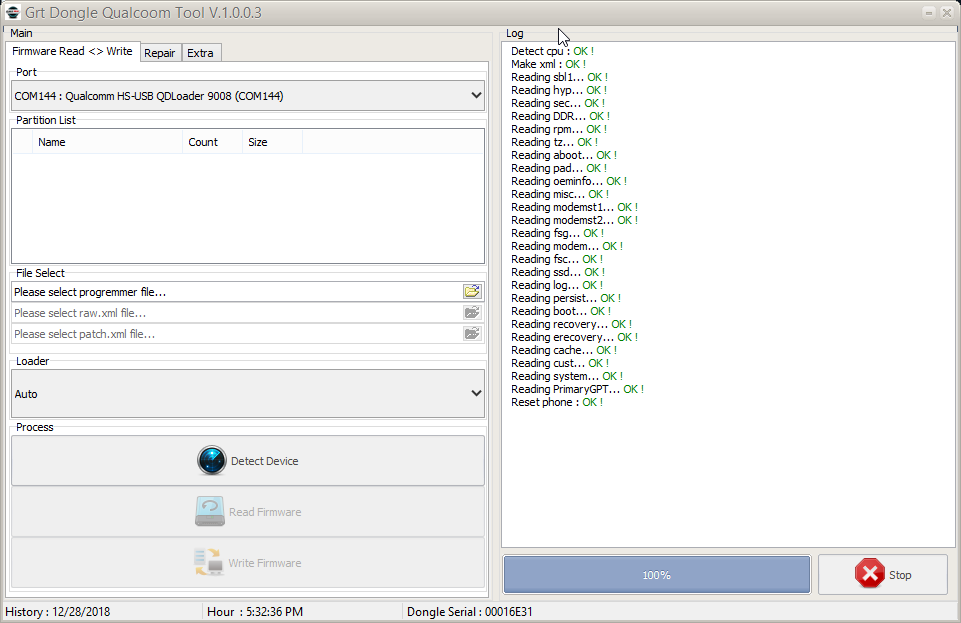Open the Repair tab
The image size is (961, 623).
coord(159,53)
